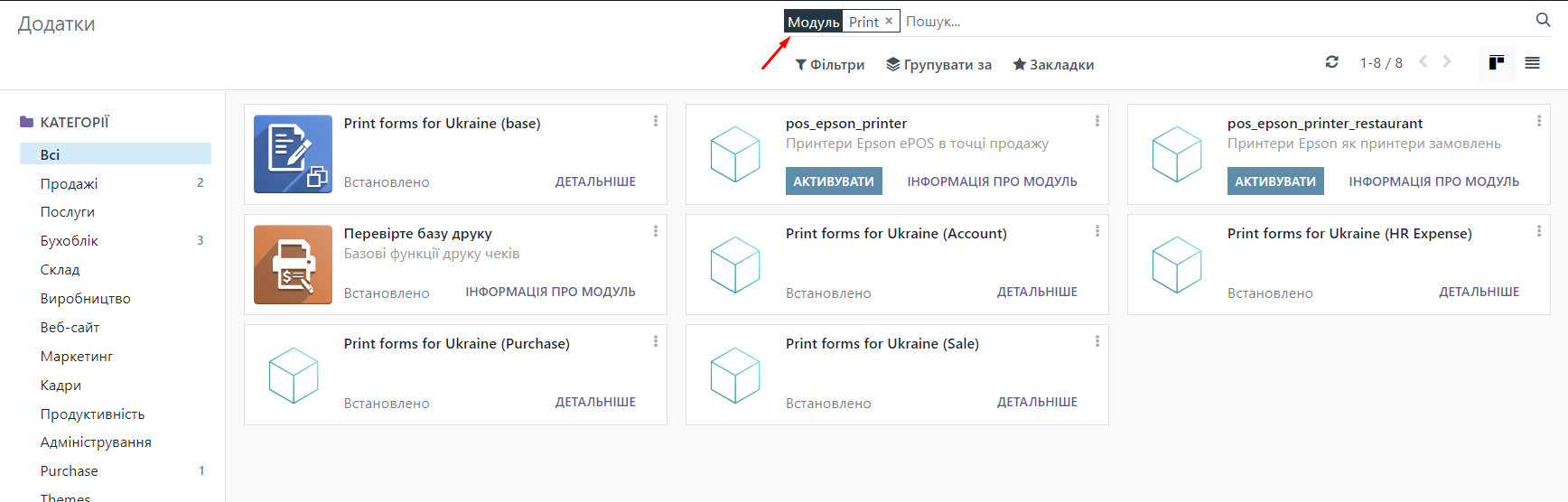1568x502 pixels.
Task: Go to next page of results
Action: click(x=1447, y=61)
